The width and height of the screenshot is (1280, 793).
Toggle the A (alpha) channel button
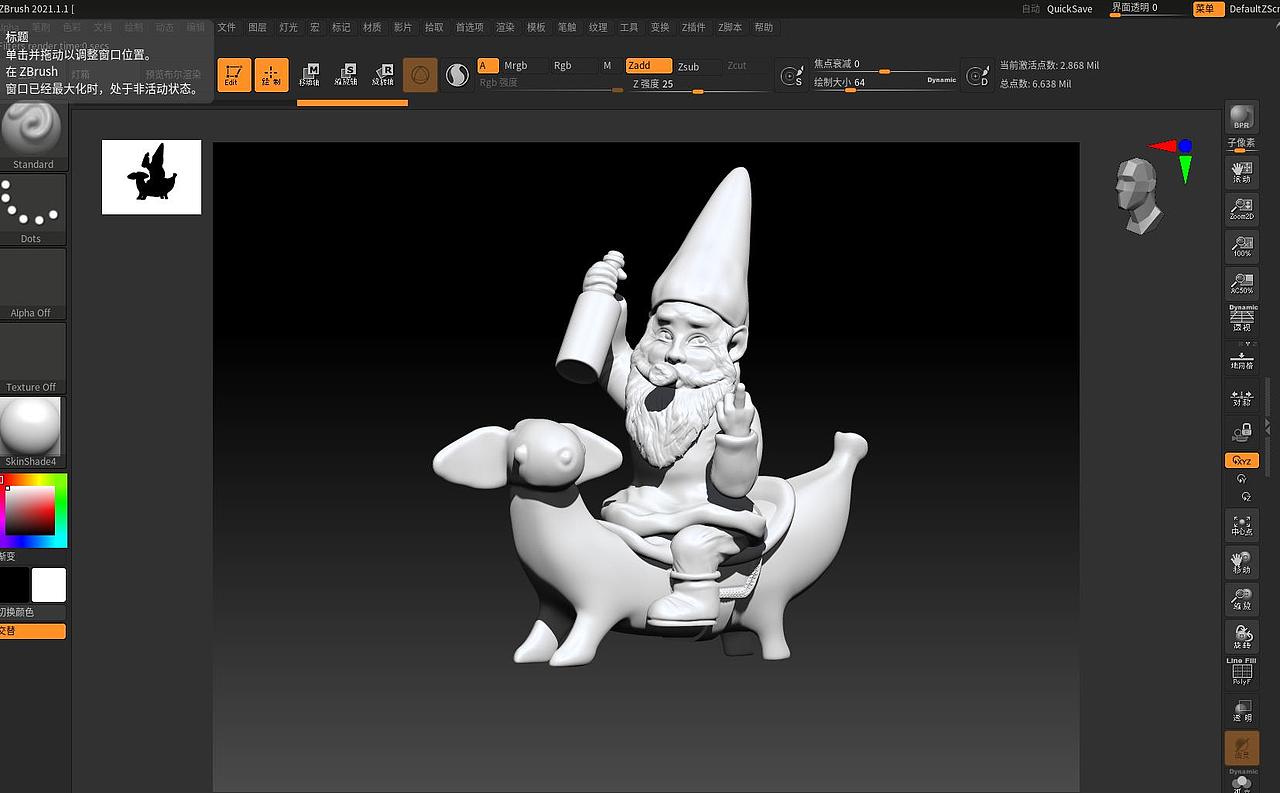pyautogui.click(x=488, y=66)
